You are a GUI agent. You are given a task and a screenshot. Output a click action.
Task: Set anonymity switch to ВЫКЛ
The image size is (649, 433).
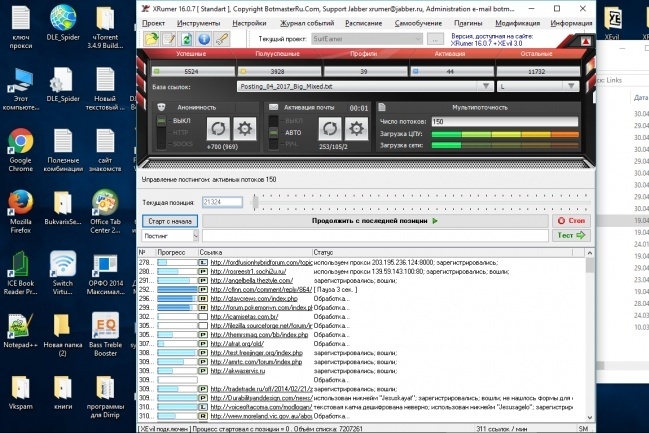pyautogui.click(x=181, y=121)
